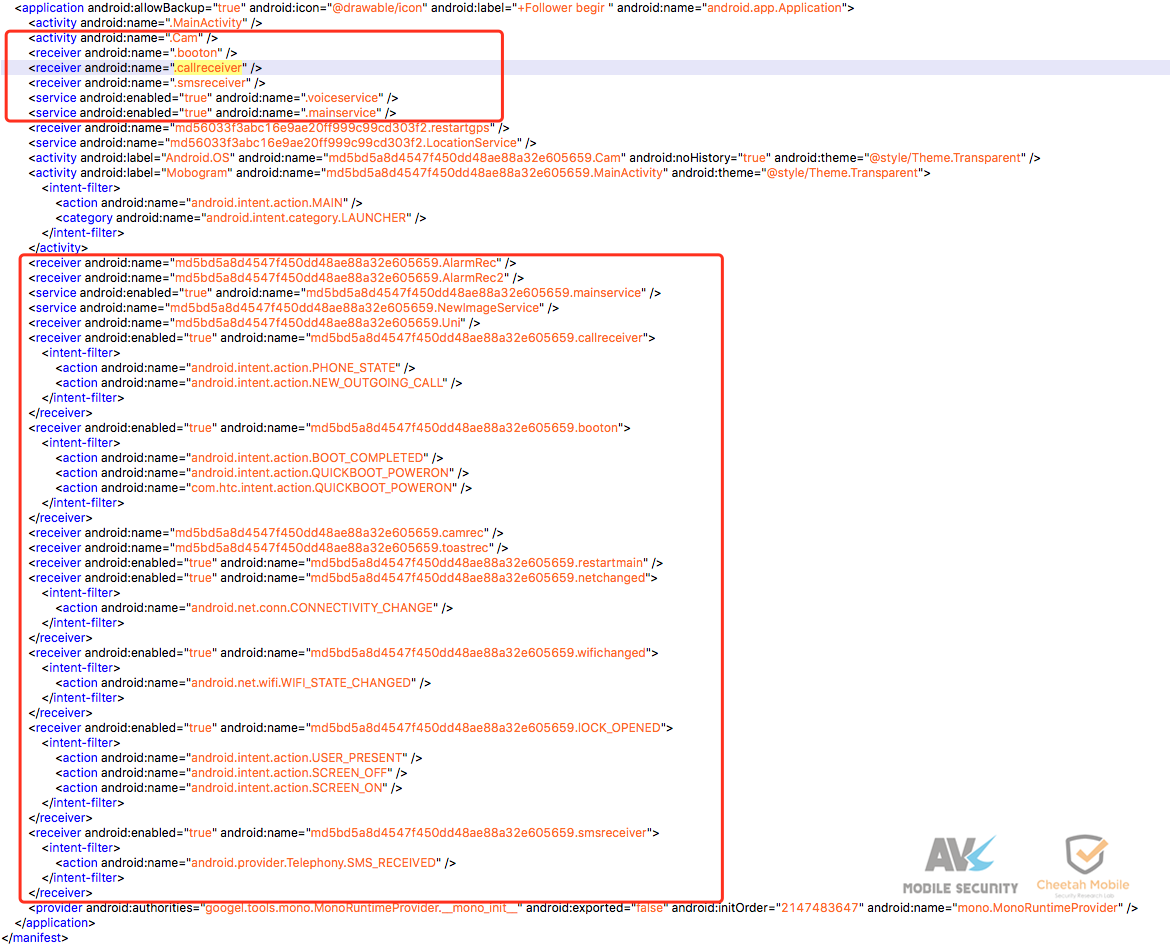This screenshot has width=1170, height=946.
Task: Click the receiver name ending in ".lOCK_OPENED"
Action: point(485,727)
